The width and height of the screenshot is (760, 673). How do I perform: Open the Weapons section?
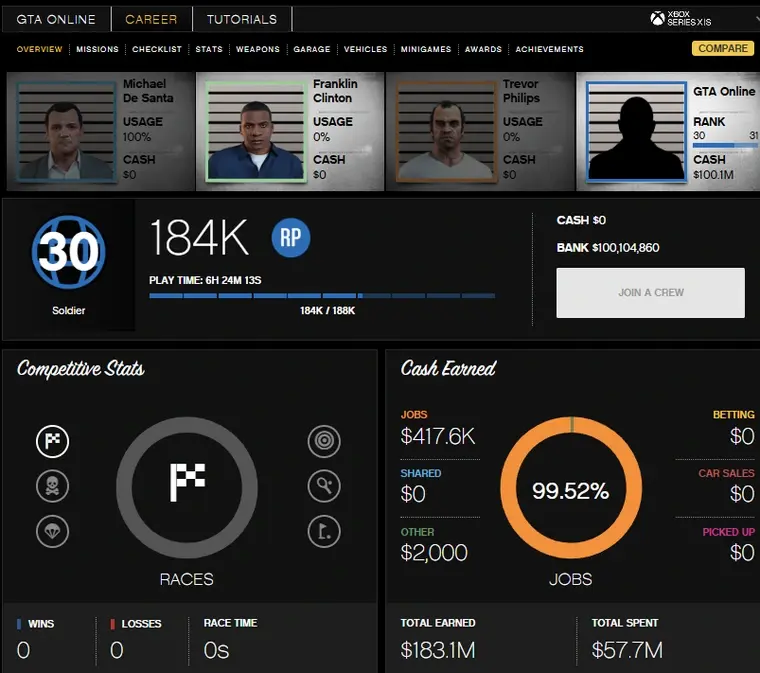[257, 49]
